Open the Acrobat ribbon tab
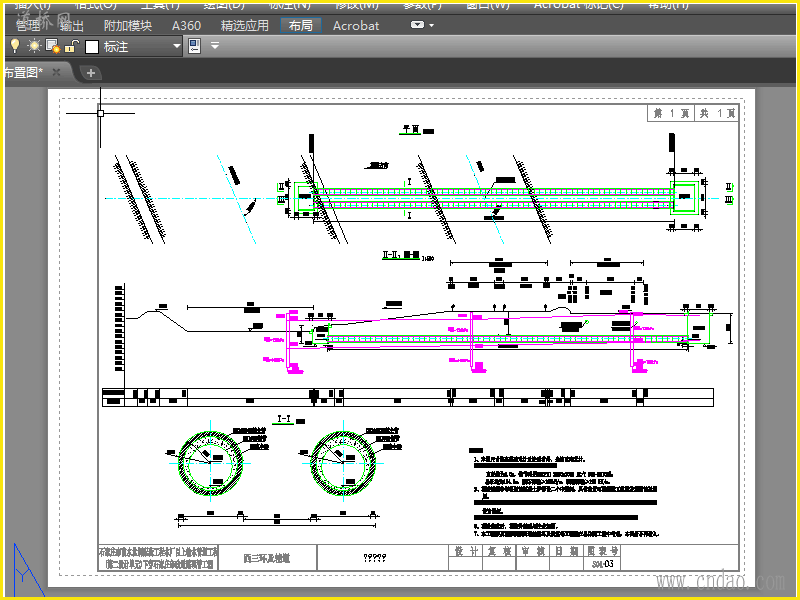 (356, 26)
